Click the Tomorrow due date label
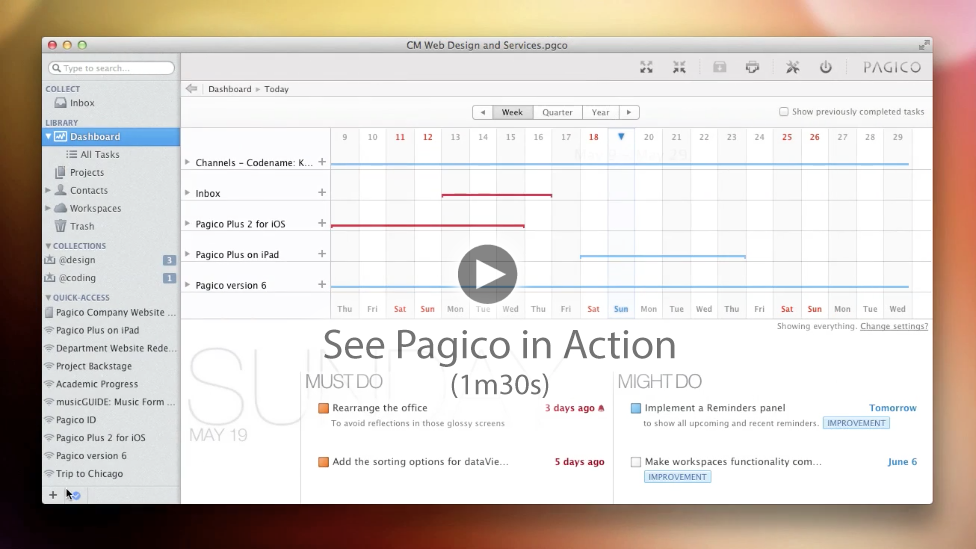The height and width of the screenshot is (549, 976). [x=893, y=408]
